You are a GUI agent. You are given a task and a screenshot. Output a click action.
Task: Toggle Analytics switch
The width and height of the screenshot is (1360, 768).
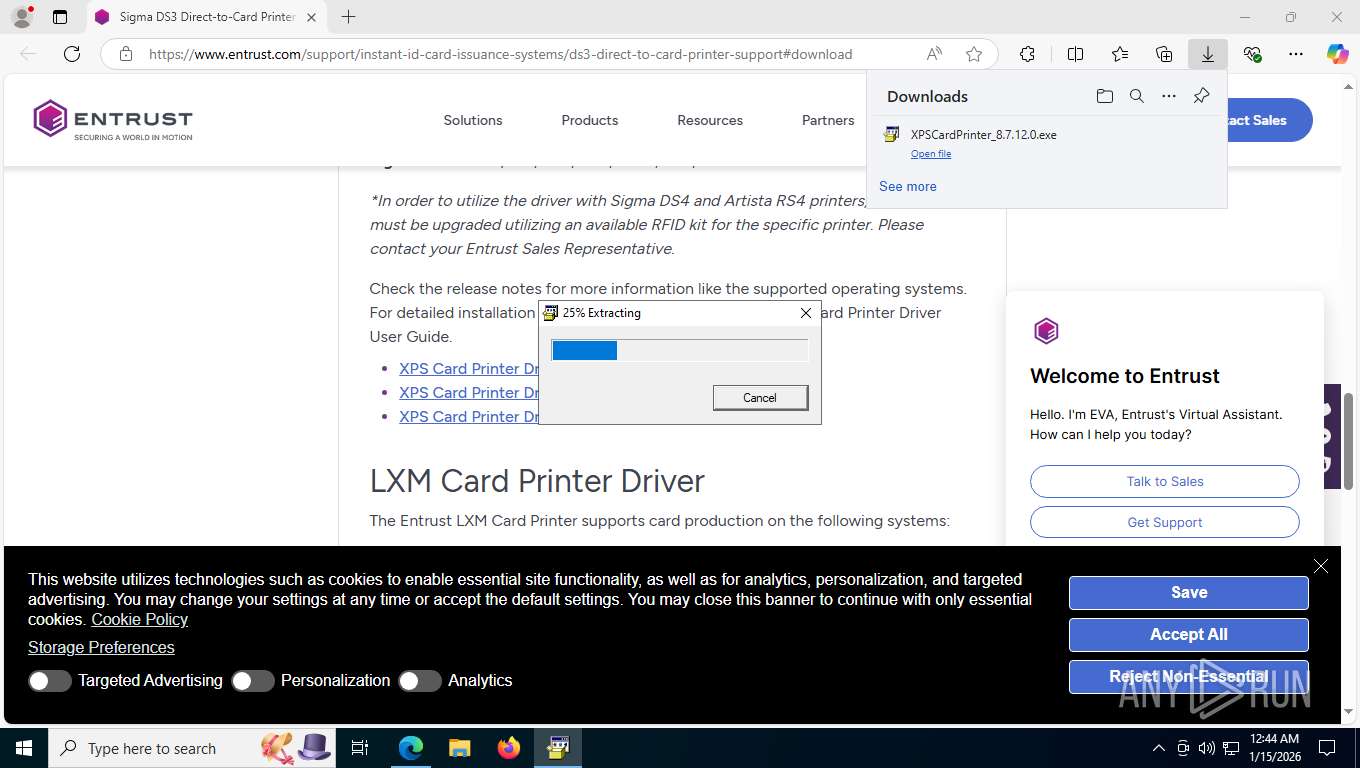(x=420, y=681)
